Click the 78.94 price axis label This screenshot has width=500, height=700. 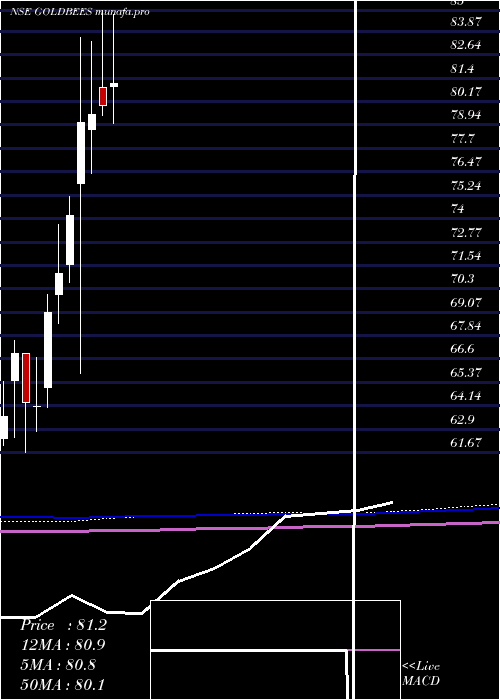coord(466,115)
